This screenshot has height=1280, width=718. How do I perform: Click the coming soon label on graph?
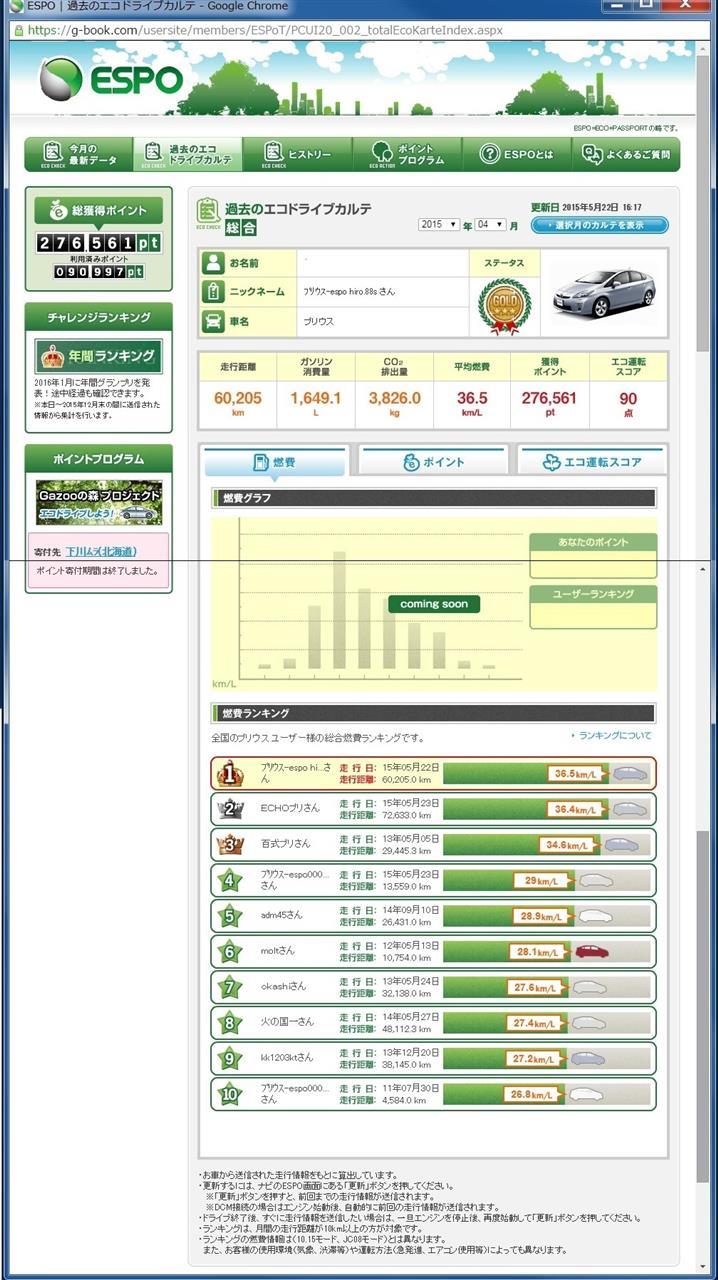434,604
